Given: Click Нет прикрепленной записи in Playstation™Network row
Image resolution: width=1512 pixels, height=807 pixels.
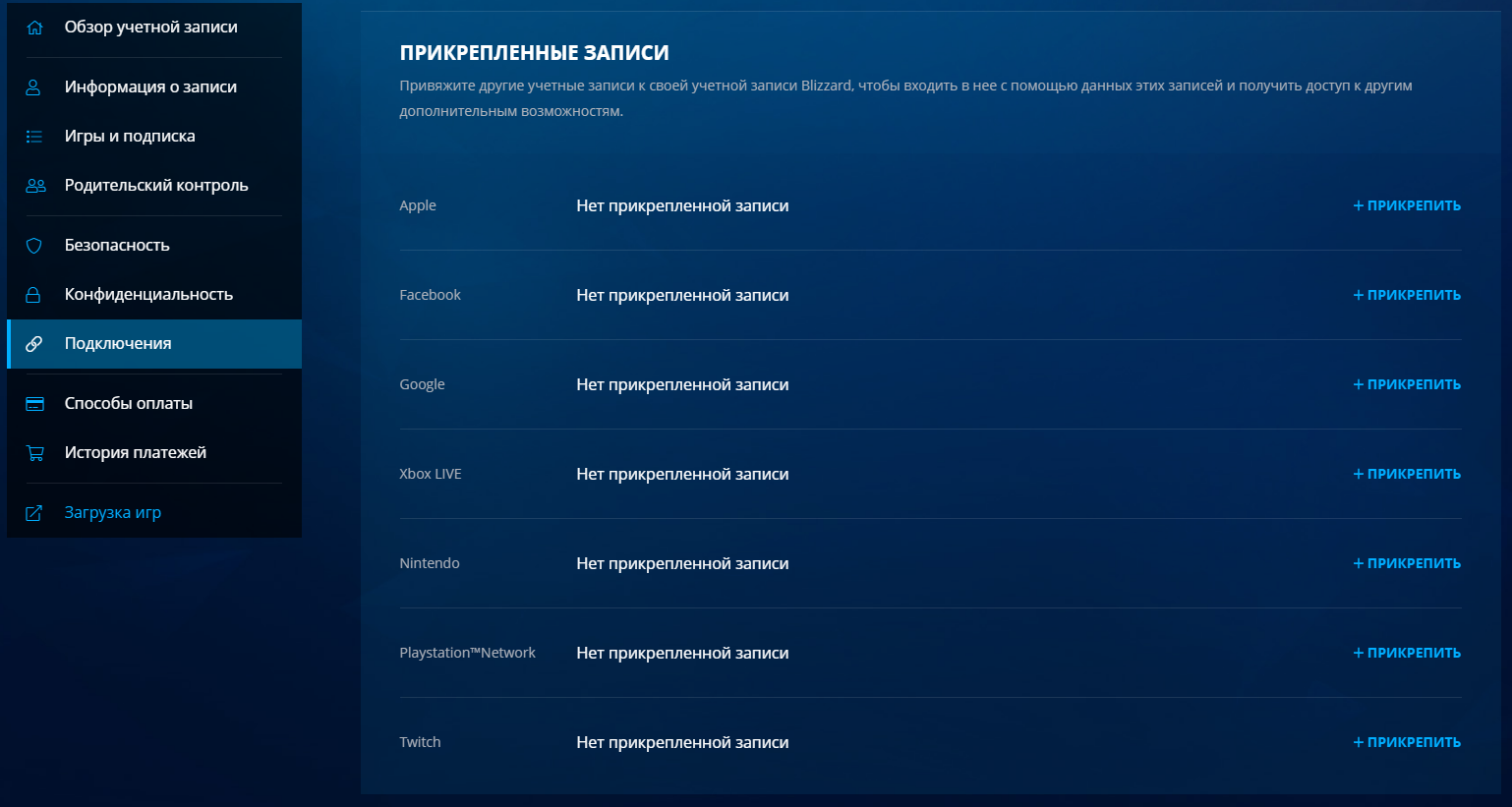Looking at the screenshot, I should (682, 654).
